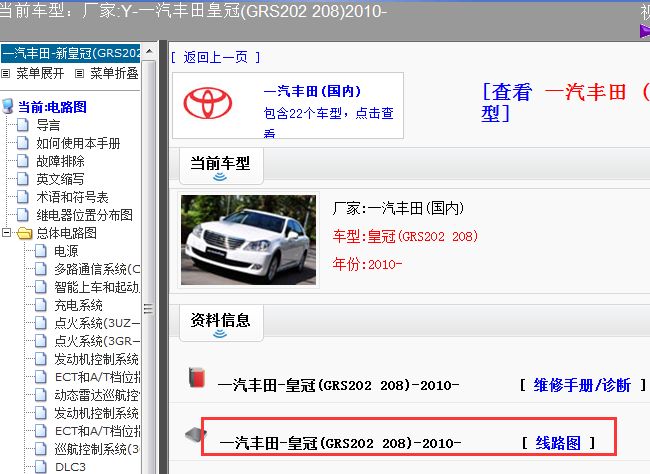The image size is (650, 474).
Task: Click page icon beside 英文缩写
Action: tap(23, 179)
